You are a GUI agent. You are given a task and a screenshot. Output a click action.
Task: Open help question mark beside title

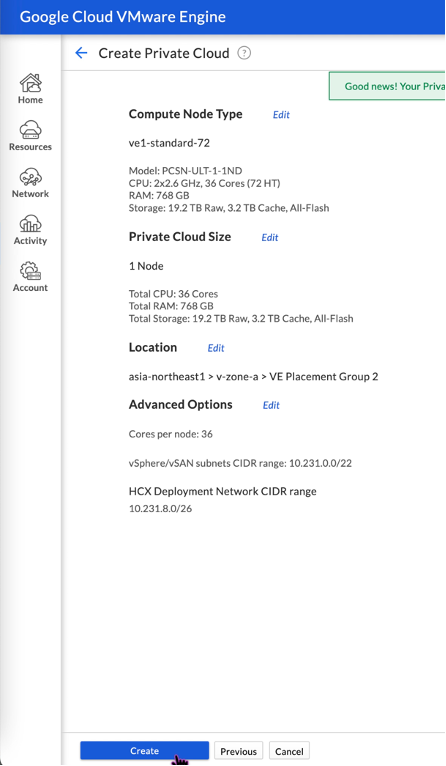(244, 53)
